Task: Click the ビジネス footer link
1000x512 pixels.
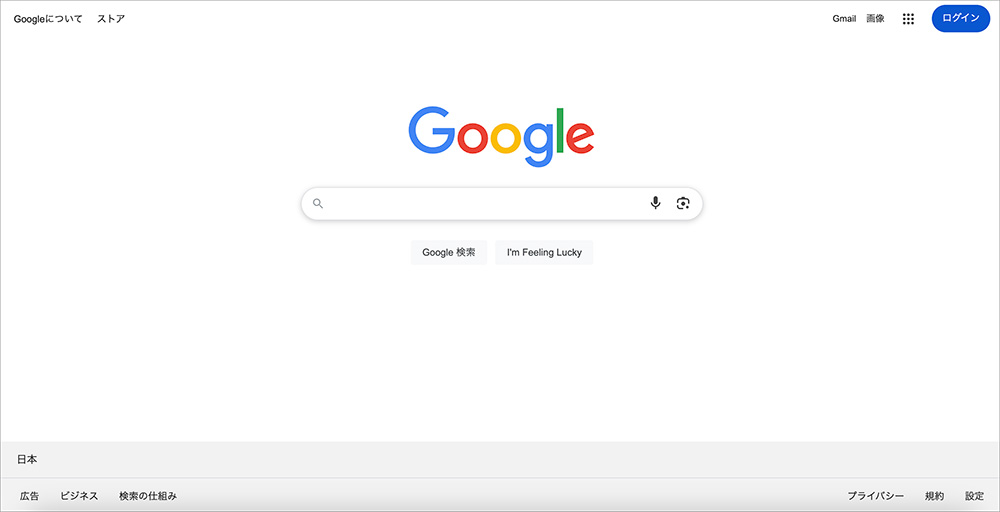Action: coord(79,495)
